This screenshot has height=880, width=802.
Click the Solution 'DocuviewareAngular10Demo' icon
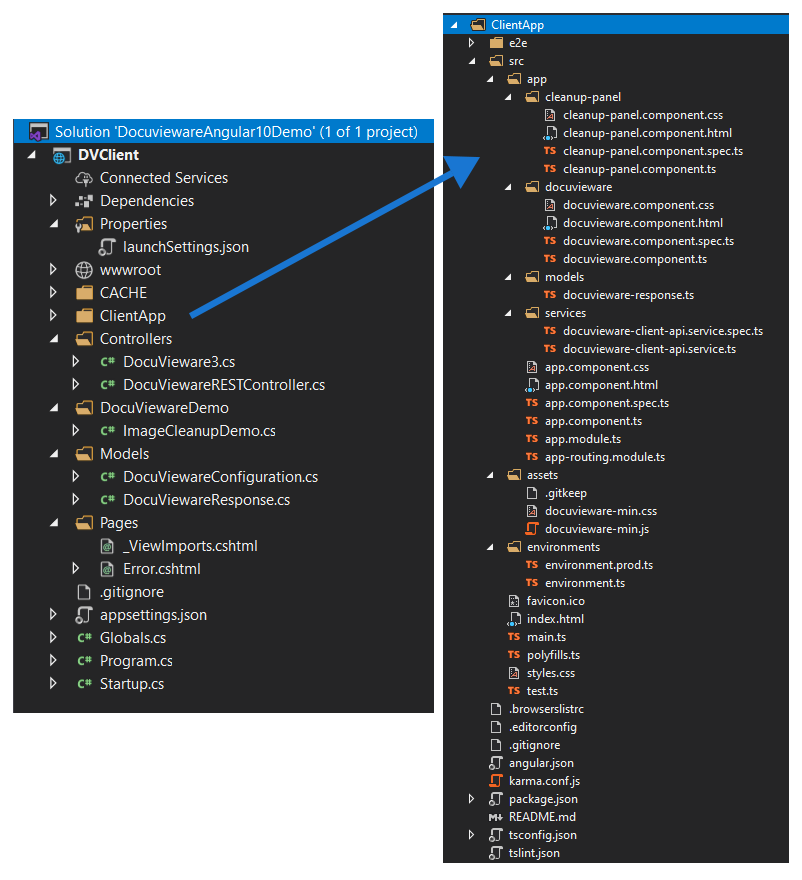coord(39,132)
